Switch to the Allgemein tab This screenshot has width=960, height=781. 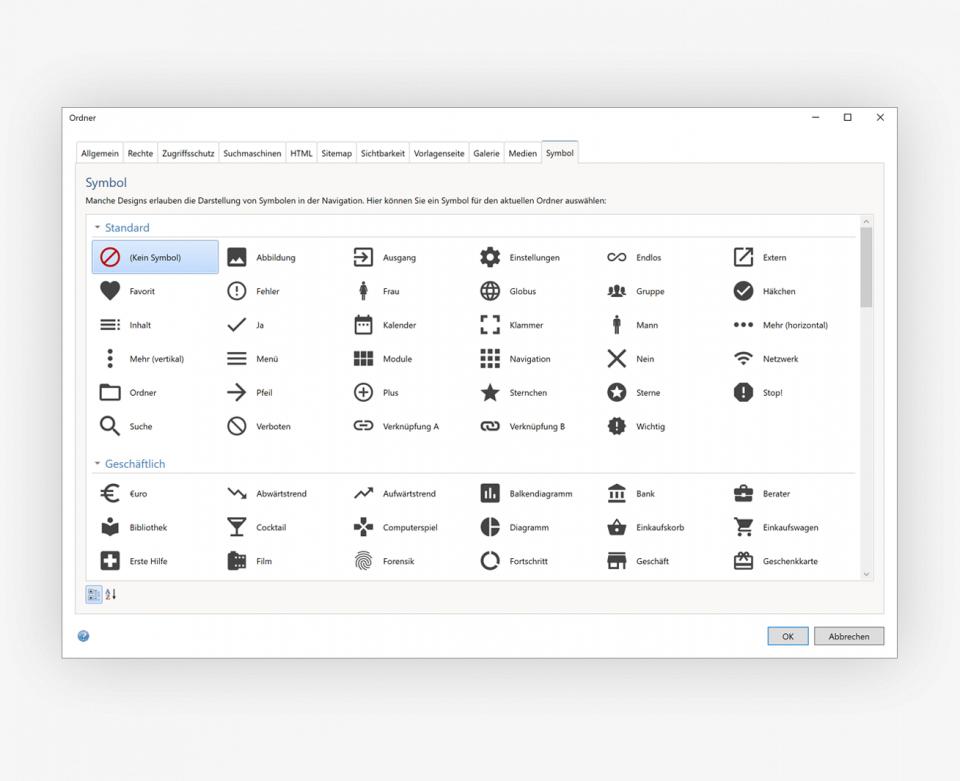[100, 153]
